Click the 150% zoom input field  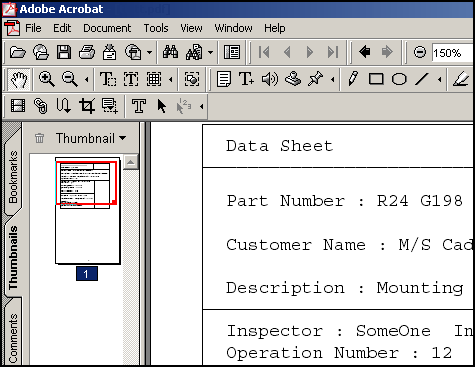(453, 53)
